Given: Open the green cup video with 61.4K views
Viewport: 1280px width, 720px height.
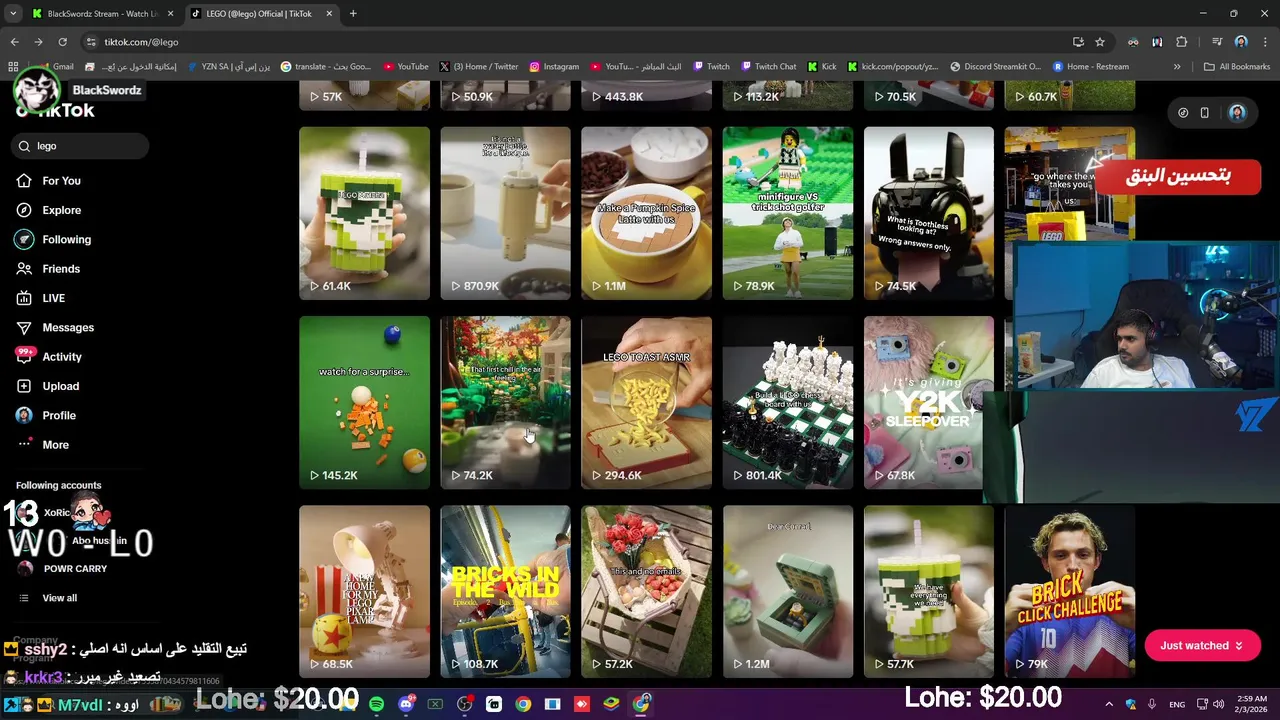Looking at the screenshot, I should pos(364,213).
